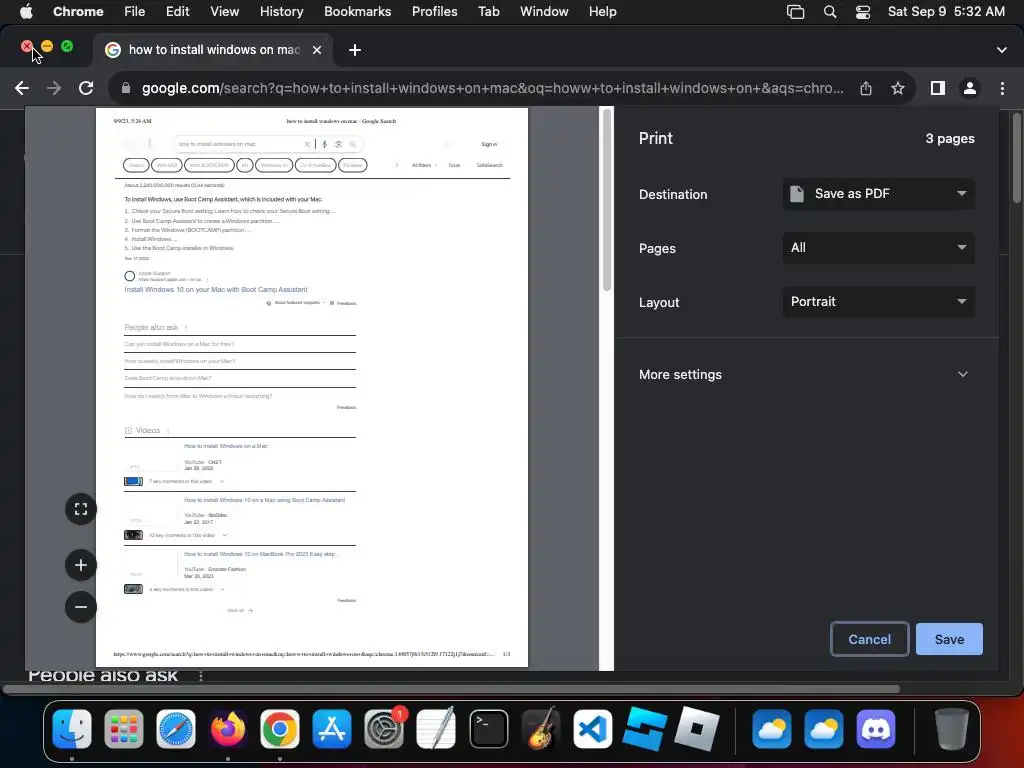Open Terminal from the dock
This screenshot has width=1024, height=768.
[488, 729]
